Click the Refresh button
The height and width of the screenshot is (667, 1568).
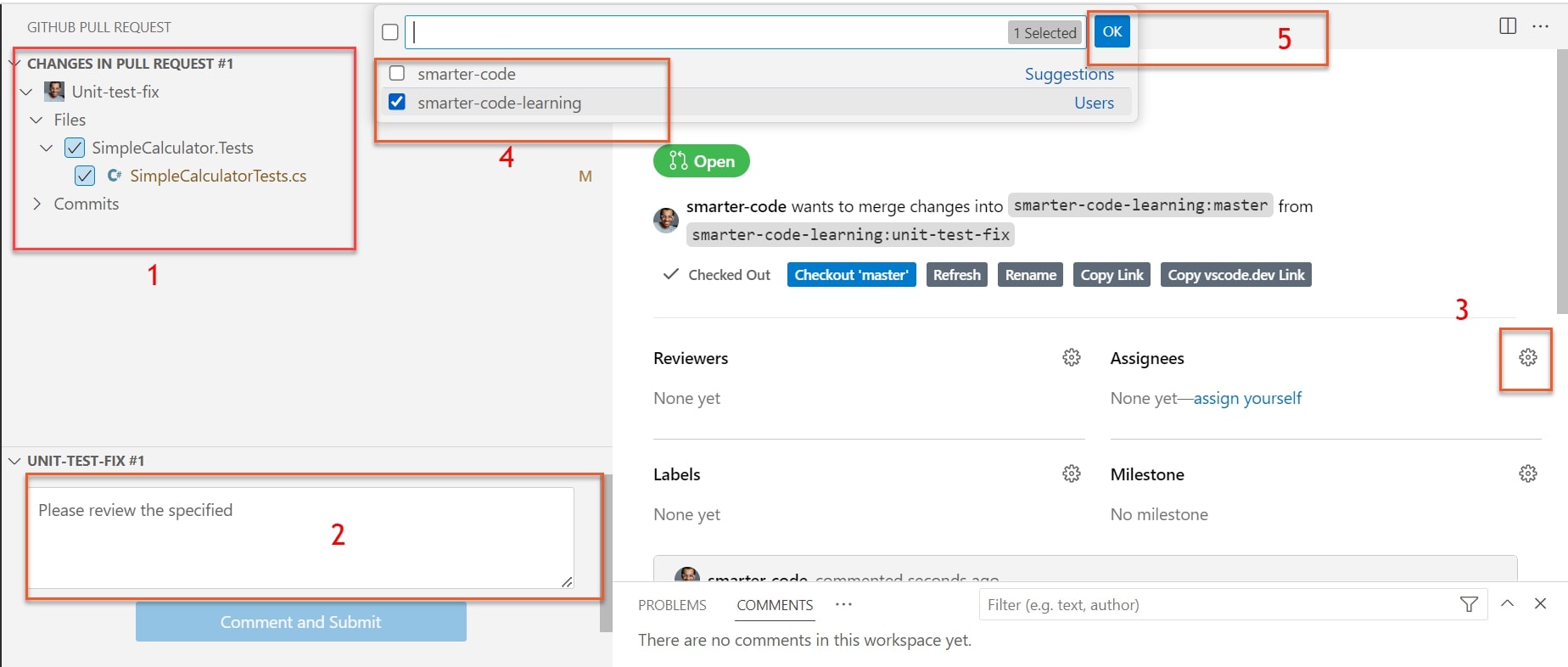tap(957, 275)
